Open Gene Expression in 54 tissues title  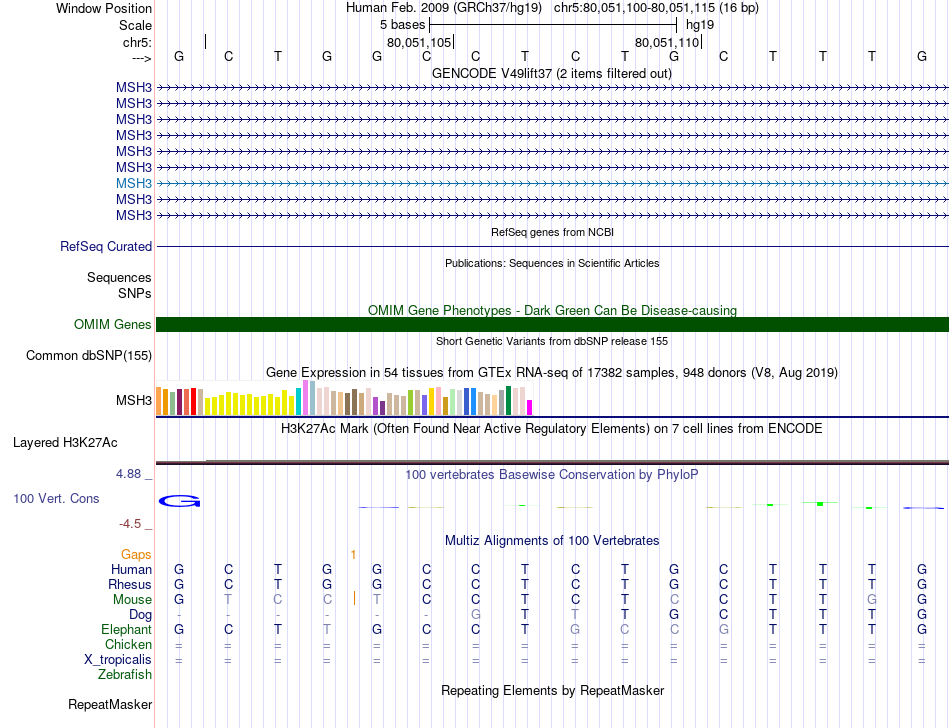coord(552,372)
